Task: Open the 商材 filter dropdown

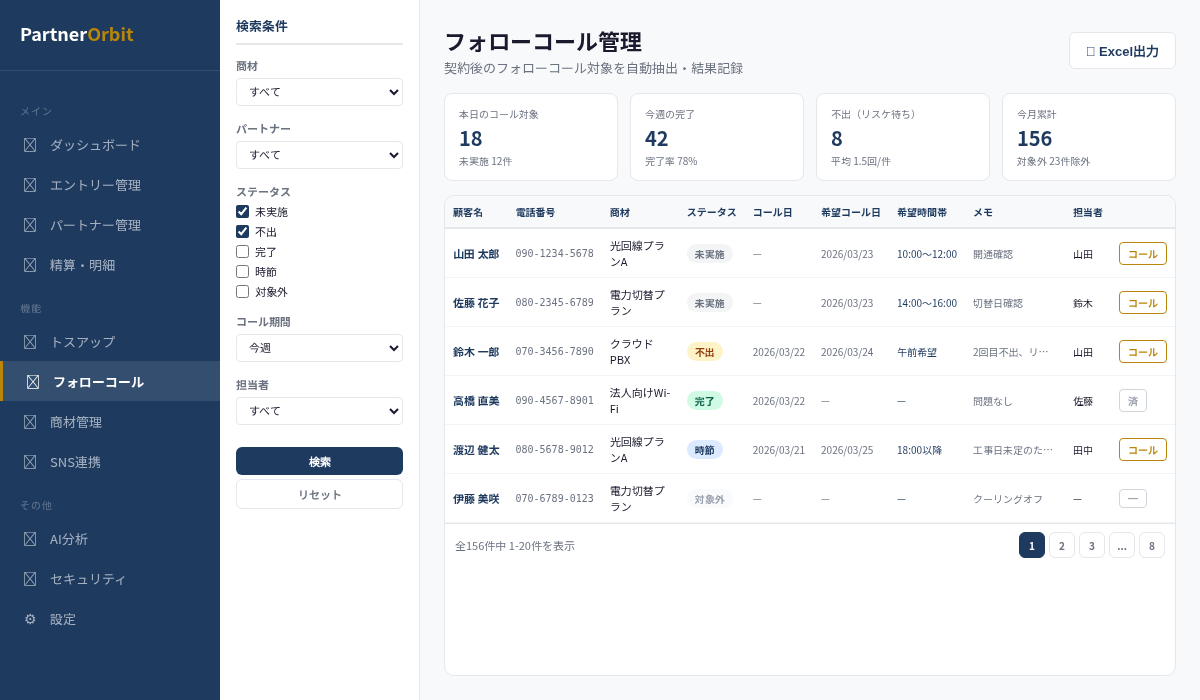Action: point(319,92)
